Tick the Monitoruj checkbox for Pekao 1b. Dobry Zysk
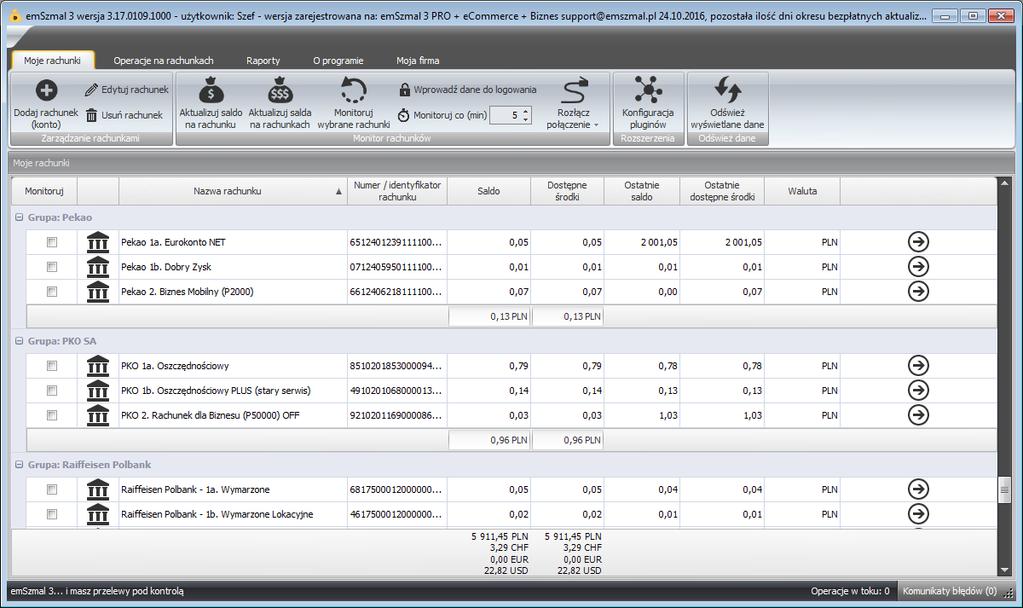 (52, 267)
